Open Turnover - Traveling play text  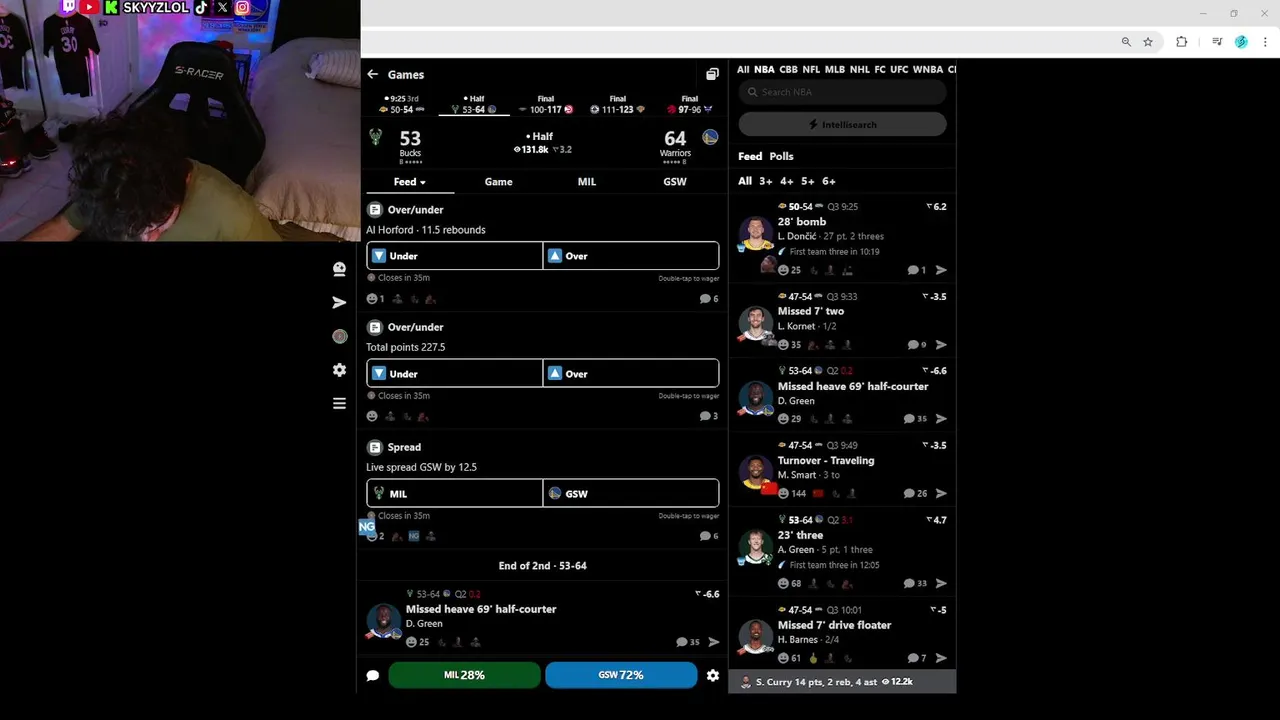pos(826,461)
